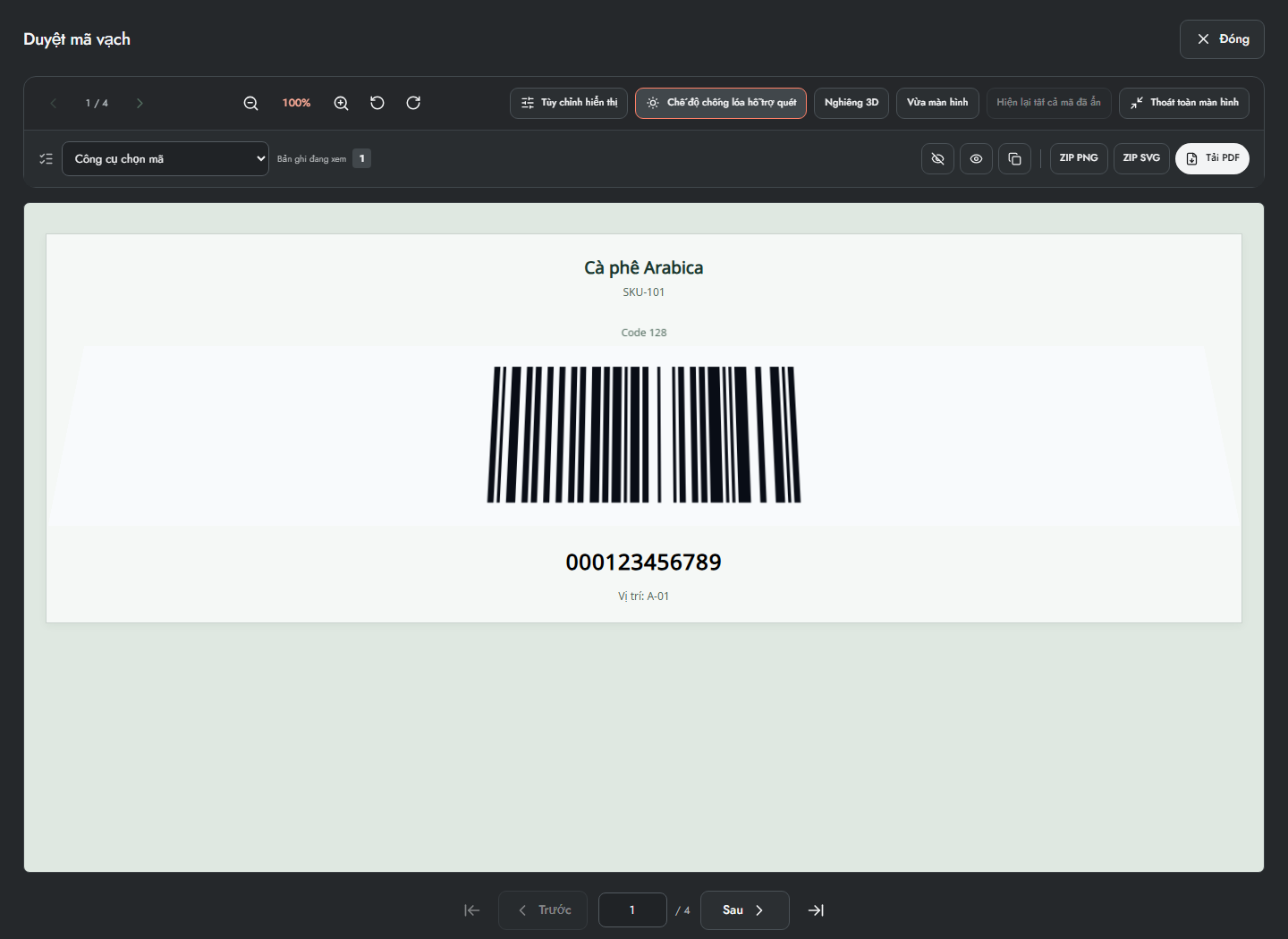Click Hiện lại tất cả mã đã ẩn
The height and width of the screenshot is (939, 1288).
pos(1049,103)
